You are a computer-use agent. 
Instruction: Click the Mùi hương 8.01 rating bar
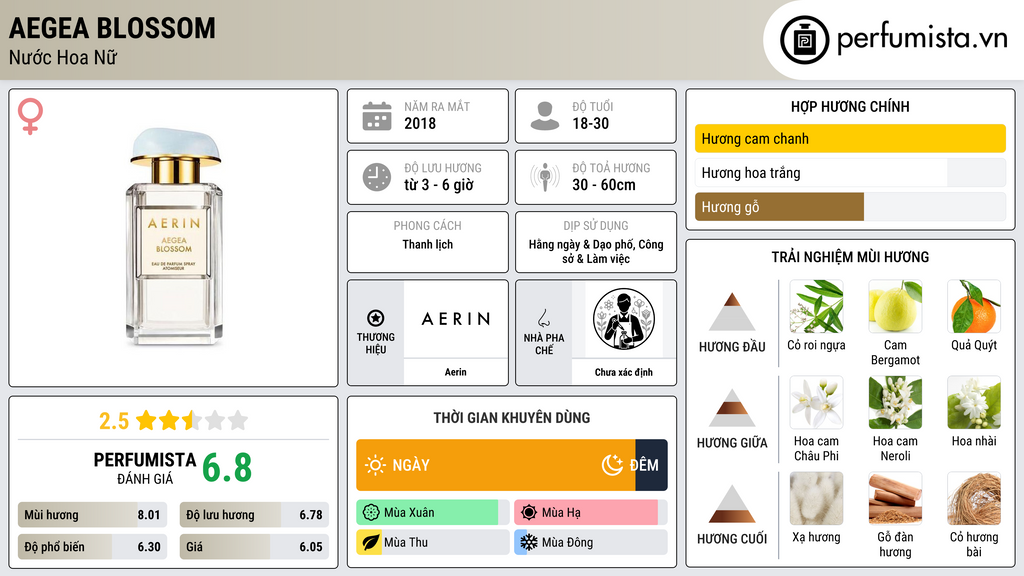[x=92, y=515]
